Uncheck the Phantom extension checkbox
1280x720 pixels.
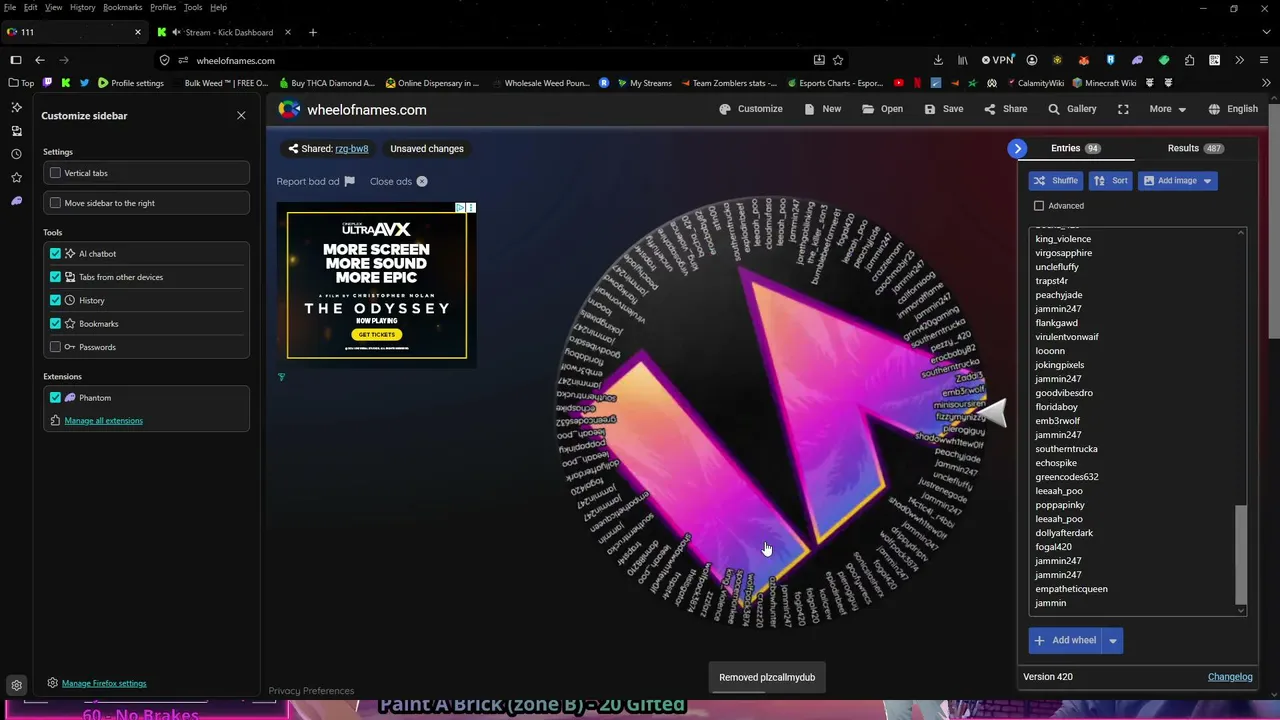tap(55, 398)
